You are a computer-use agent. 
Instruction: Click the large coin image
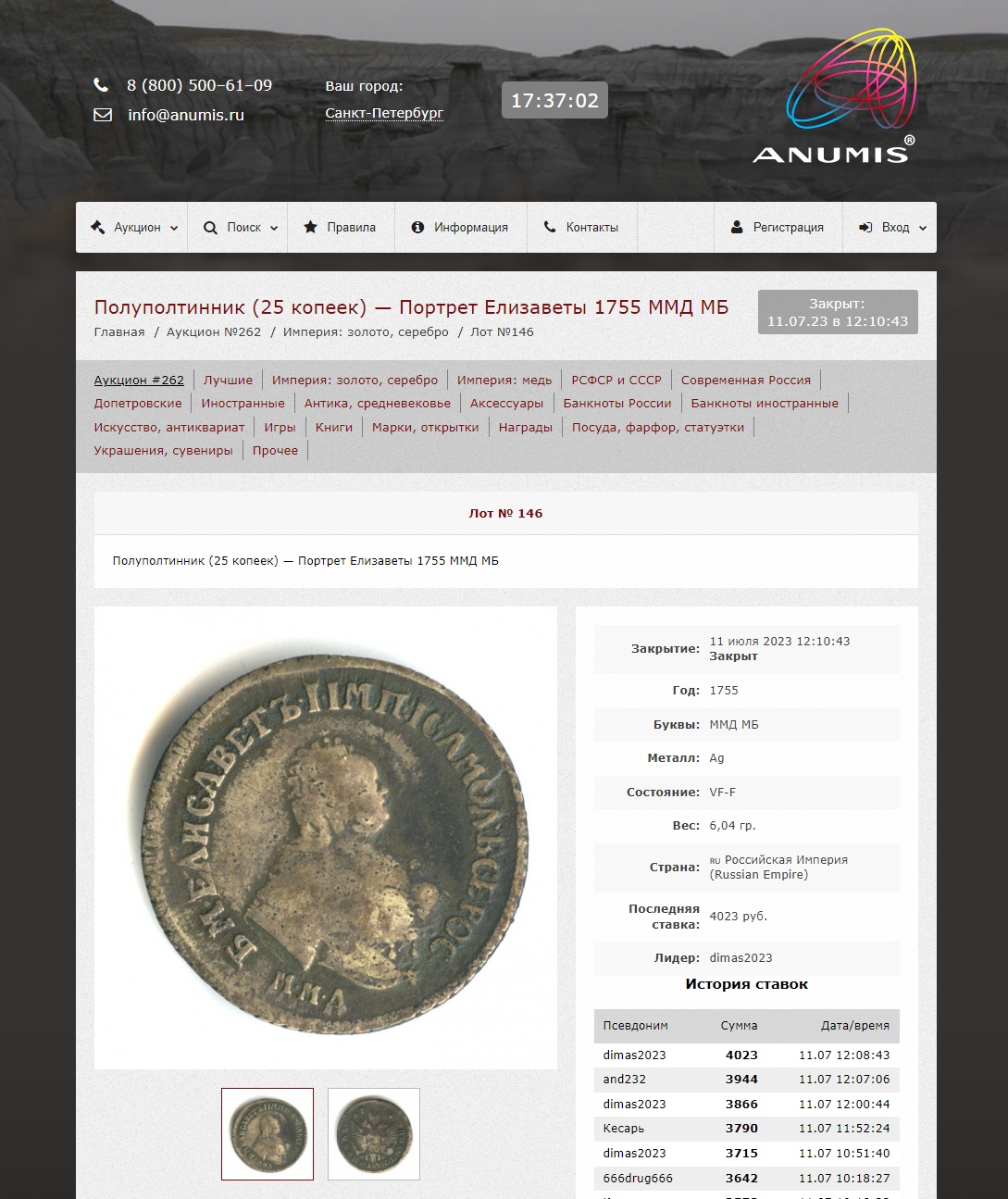coord(326,838)
